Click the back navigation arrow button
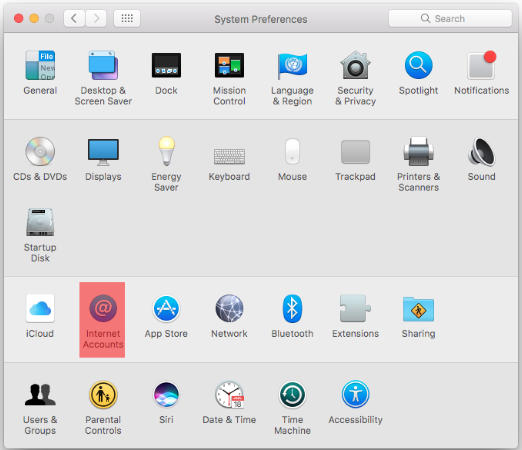The image size is (522, 450). pos(74,18)
